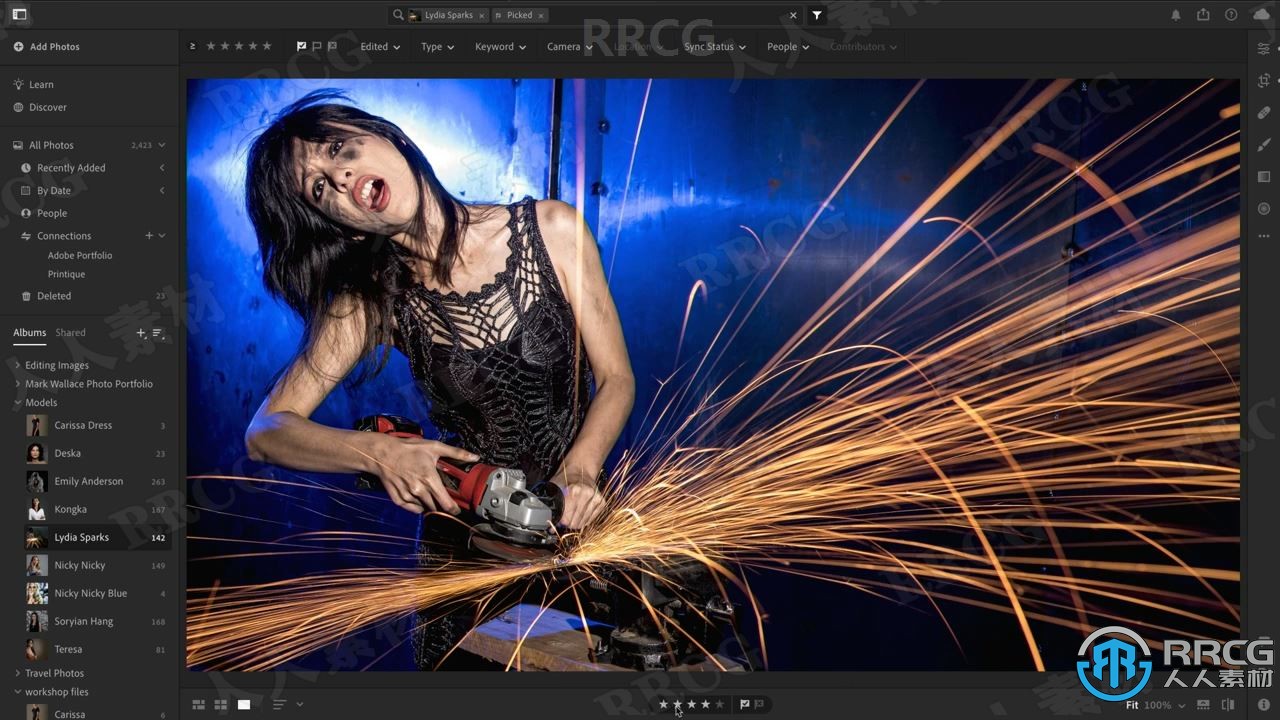Click Add Photos button

[47, 46]
